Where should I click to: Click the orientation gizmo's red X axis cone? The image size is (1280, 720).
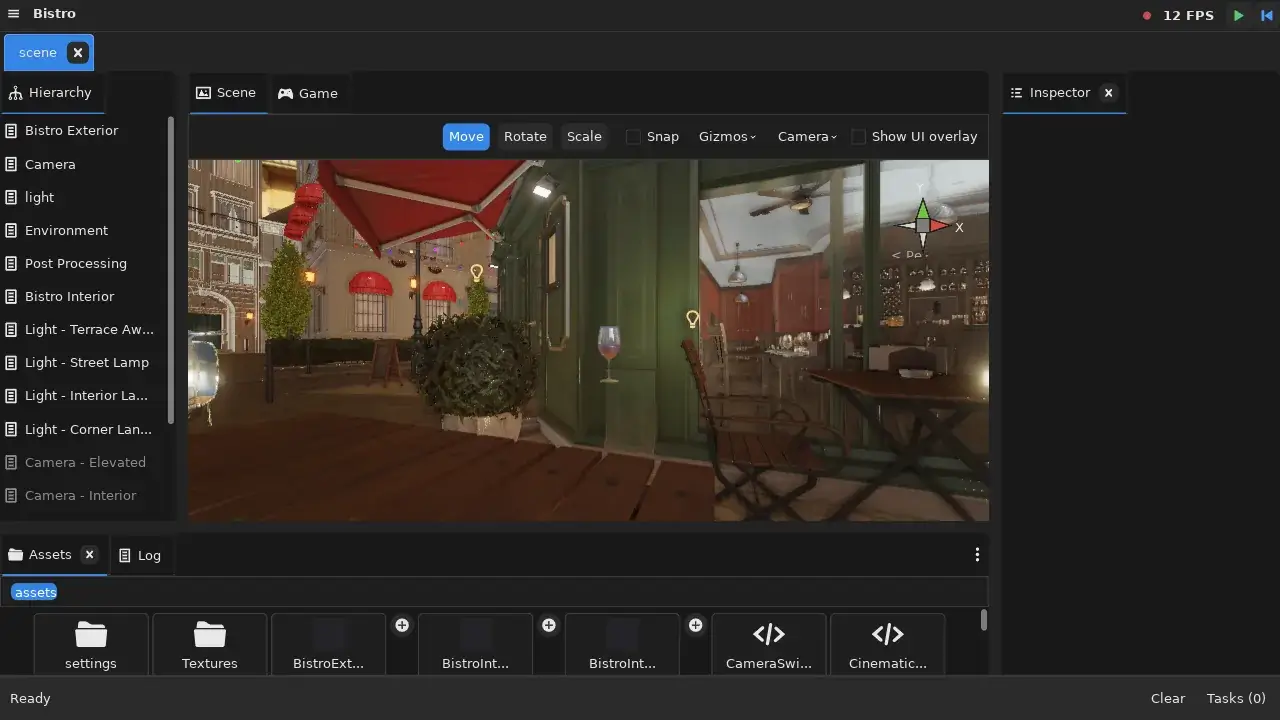(939, 226)
